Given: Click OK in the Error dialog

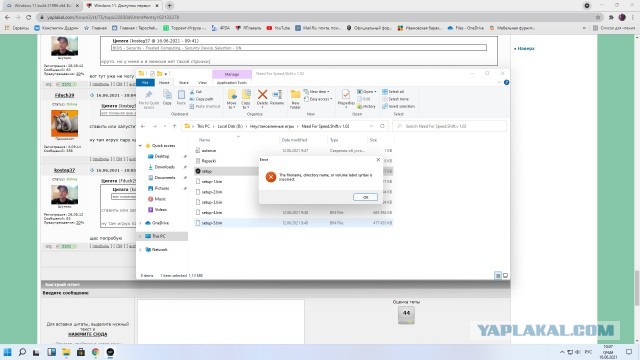Looking at the screenshot, I should point(365,197).
